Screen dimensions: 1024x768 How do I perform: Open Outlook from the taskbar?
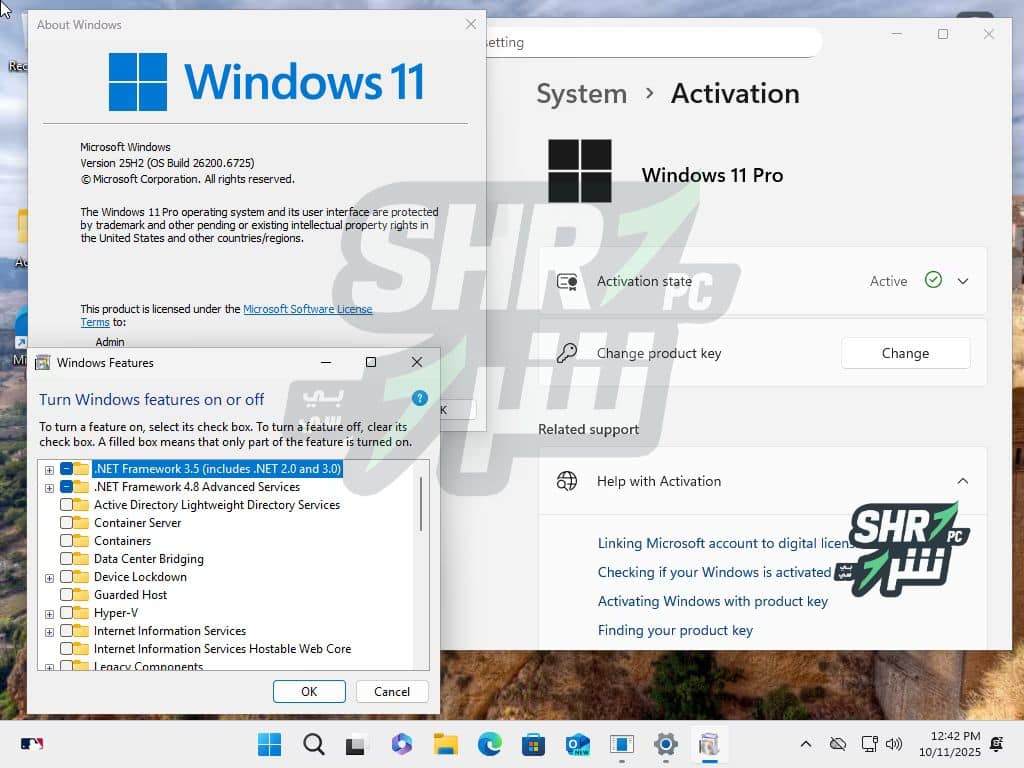click(577, 744)
